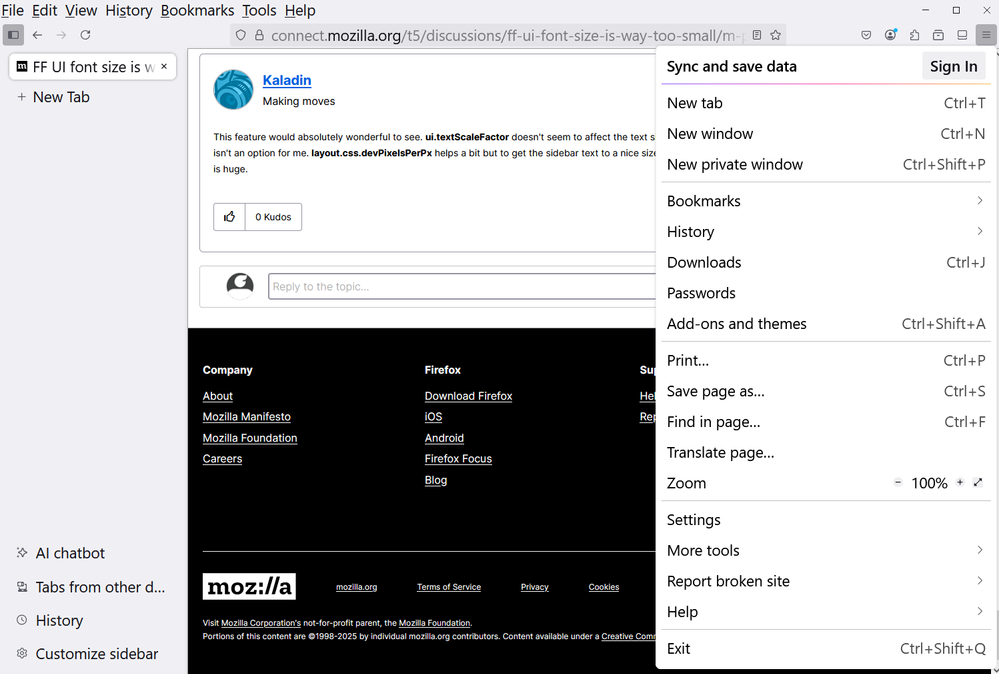Go back using the back arrow
The image size is (999, 674).
pyautogui.click(x=37, y=35)
